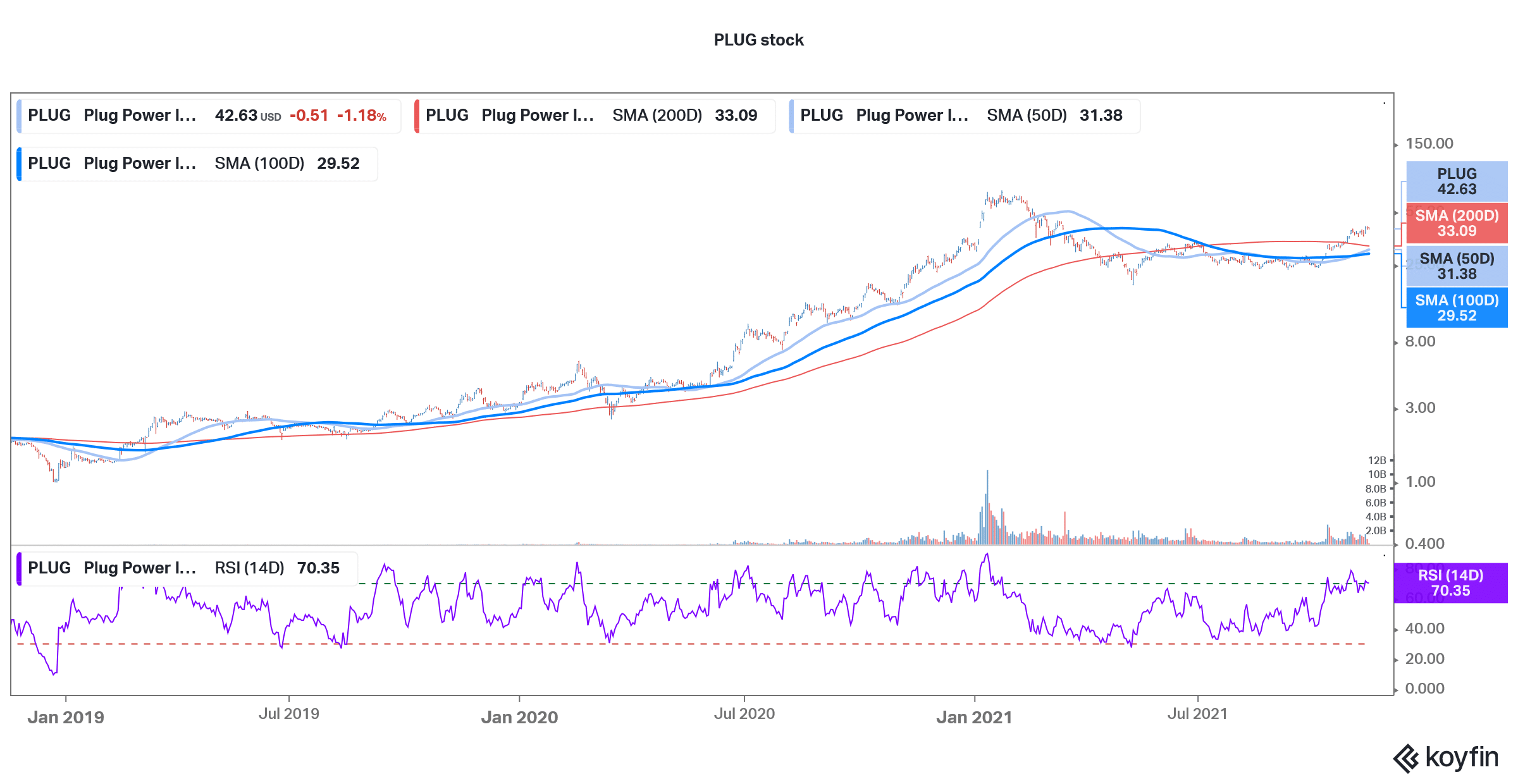Click the 150.00 price axis label
This screenshot has height=784, width=1518.
[x=1429, y=144]
